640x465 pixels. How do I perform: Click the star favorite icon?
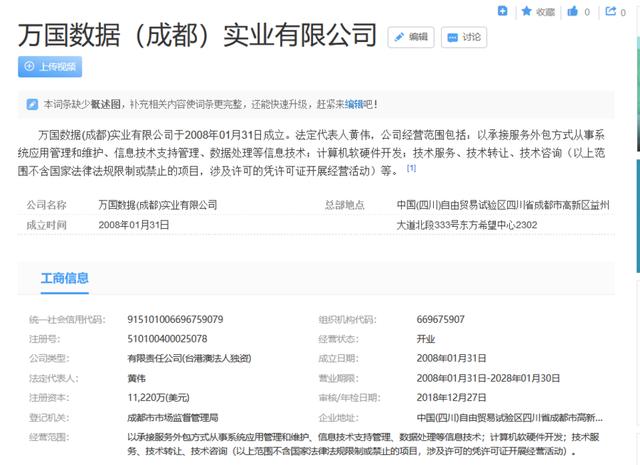527,11
